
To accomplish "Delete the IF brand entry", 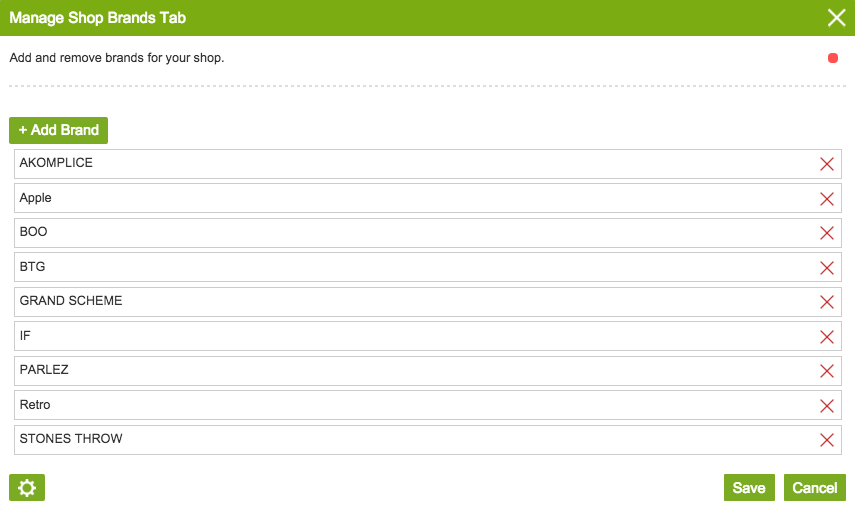I will tap(827, 337).
